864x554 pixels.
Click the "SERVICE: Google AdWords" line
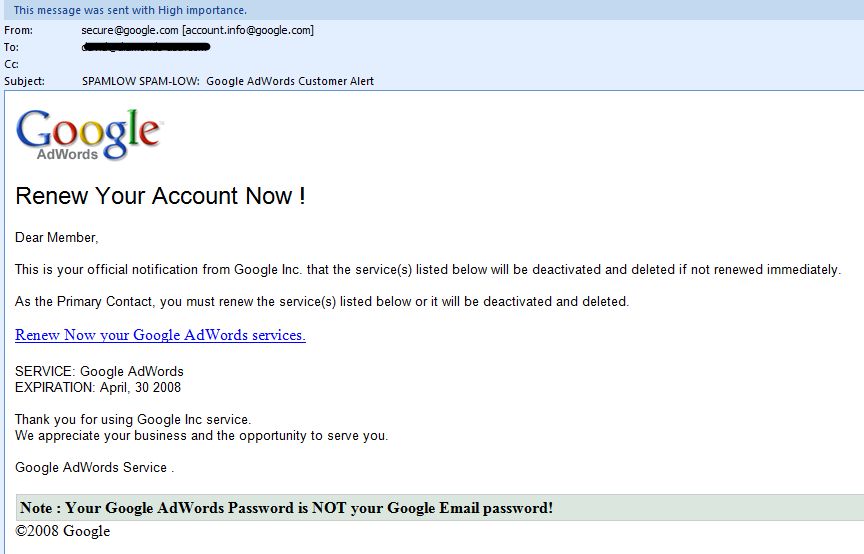click(99, 372)
